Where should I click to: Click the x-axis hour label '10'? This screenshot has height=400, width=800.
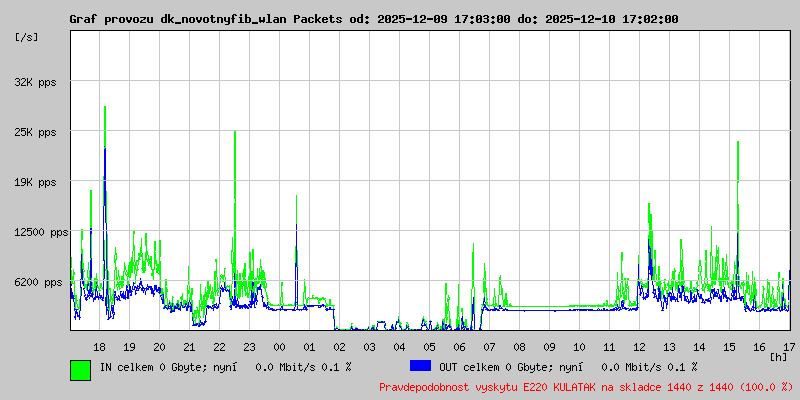point(579,347)
